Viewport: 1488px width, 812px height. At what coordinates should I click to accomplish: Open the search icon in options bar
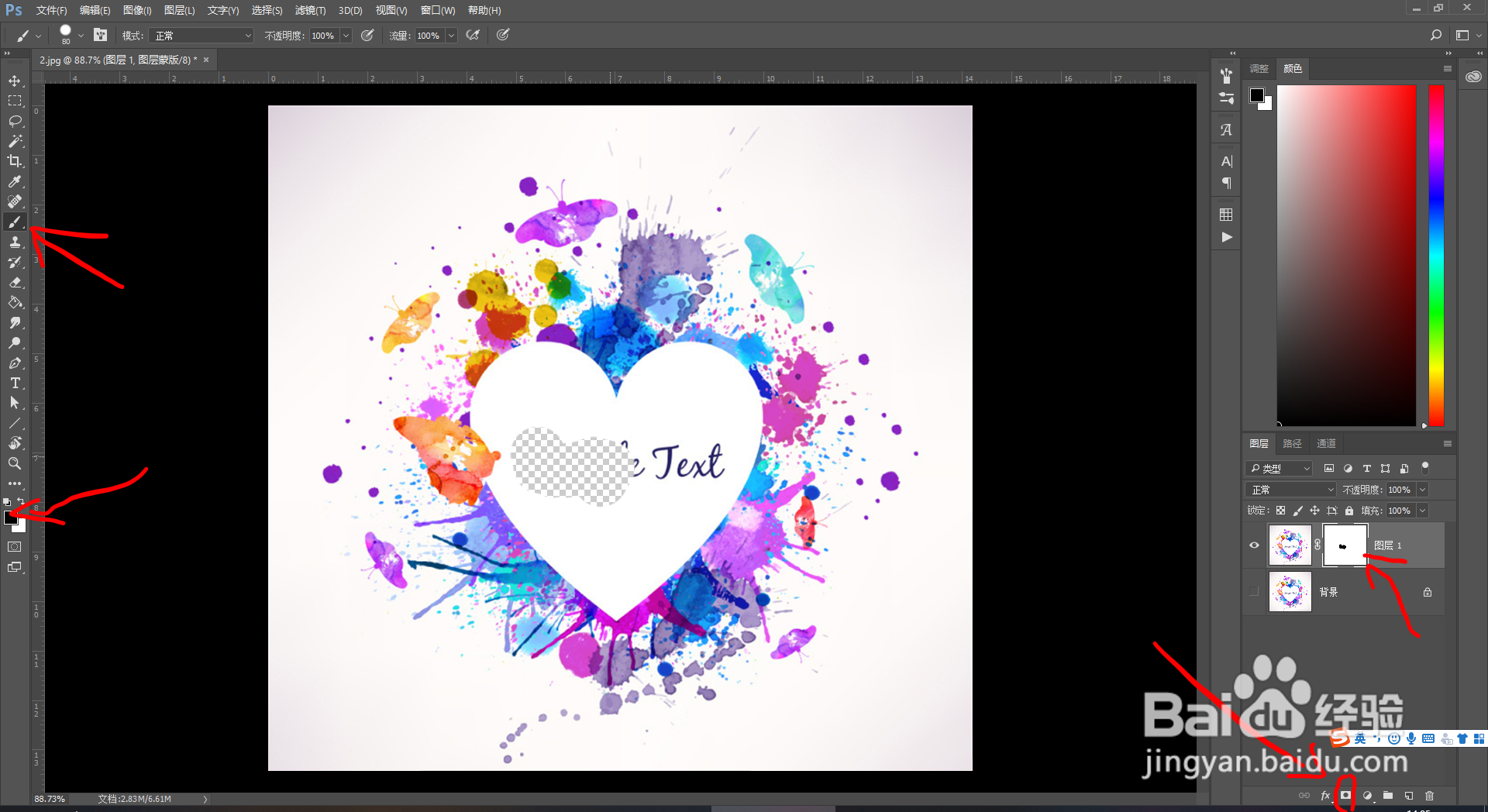click(1435, 35)
